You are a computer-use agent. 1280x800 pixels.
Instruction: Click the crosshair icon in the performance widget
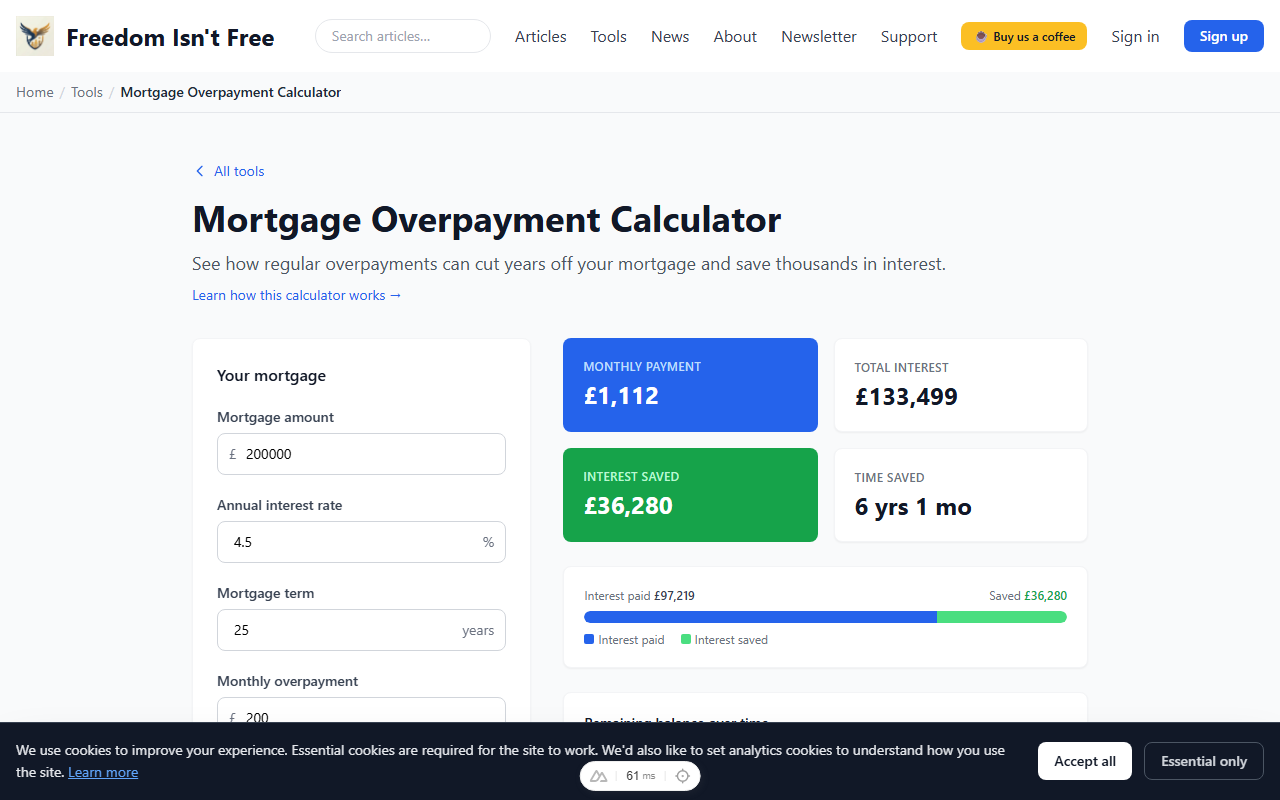click(682, 775)
